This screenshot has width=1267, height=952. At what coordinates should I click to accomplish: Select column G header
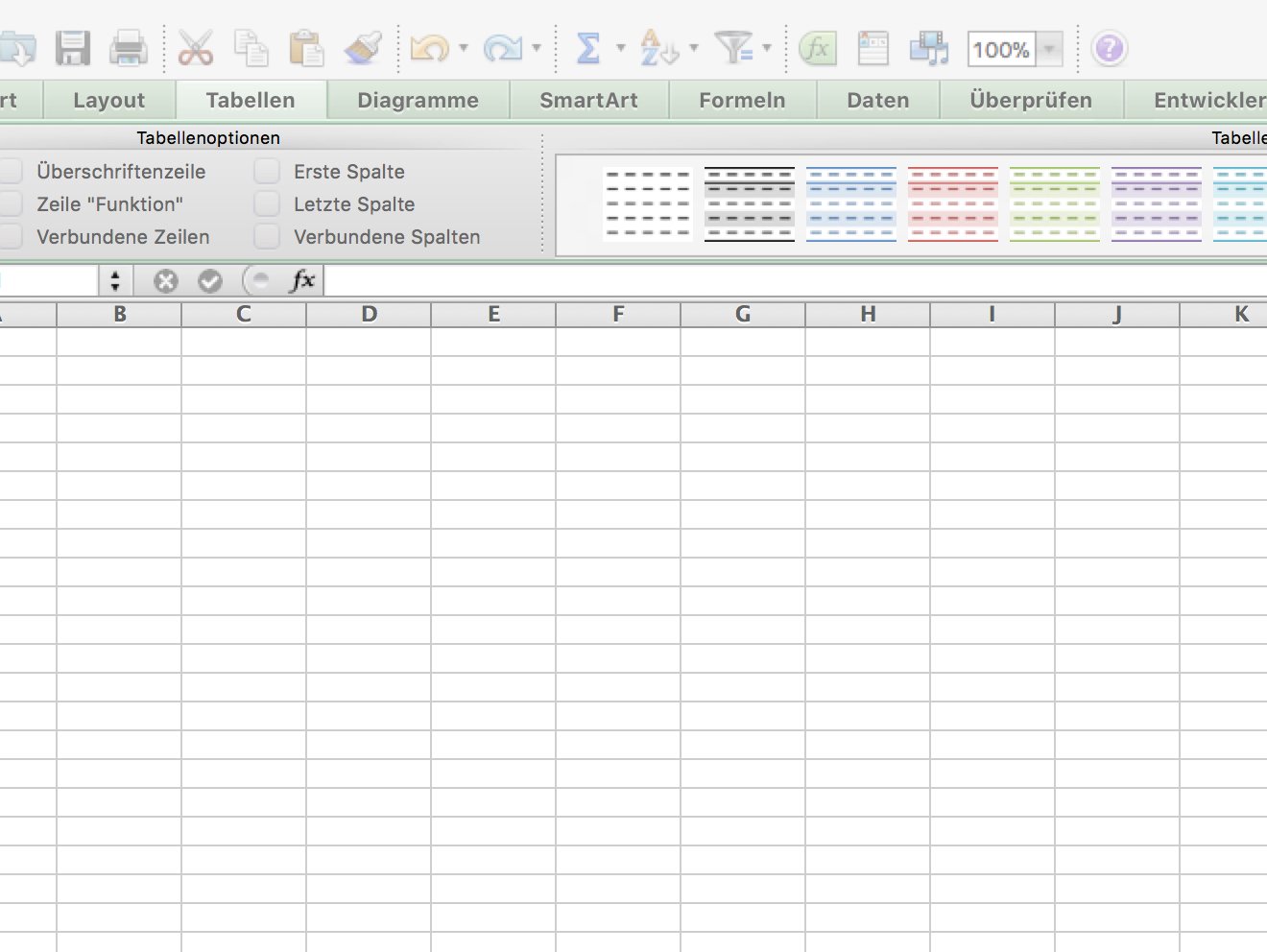744,315
